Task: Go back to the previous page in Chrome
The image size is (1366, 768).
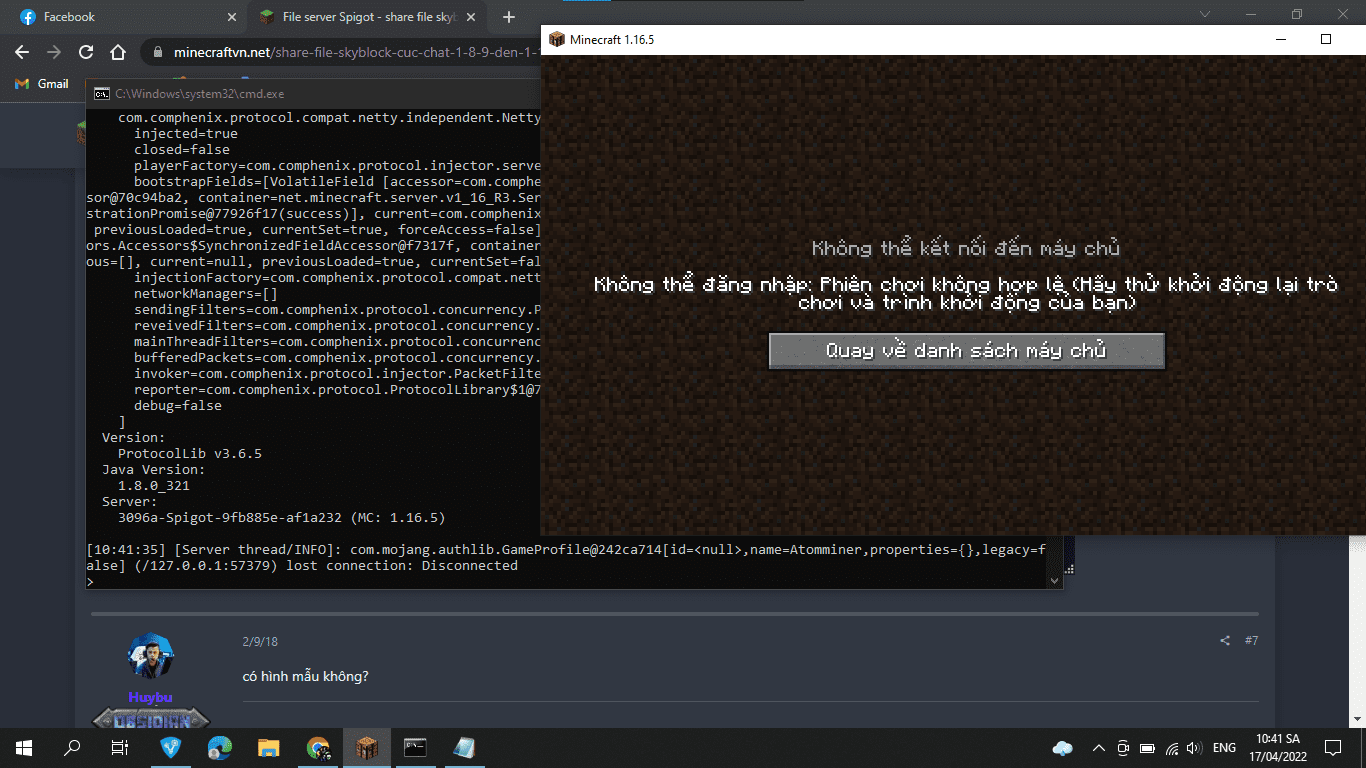Action: tap(22, 52)
